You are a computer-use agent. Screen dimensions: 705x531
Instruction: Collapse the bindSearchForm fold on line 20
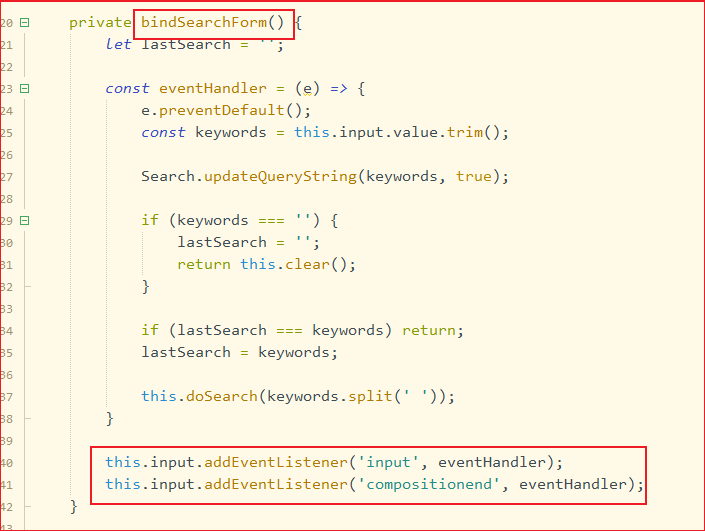point(25,22)
